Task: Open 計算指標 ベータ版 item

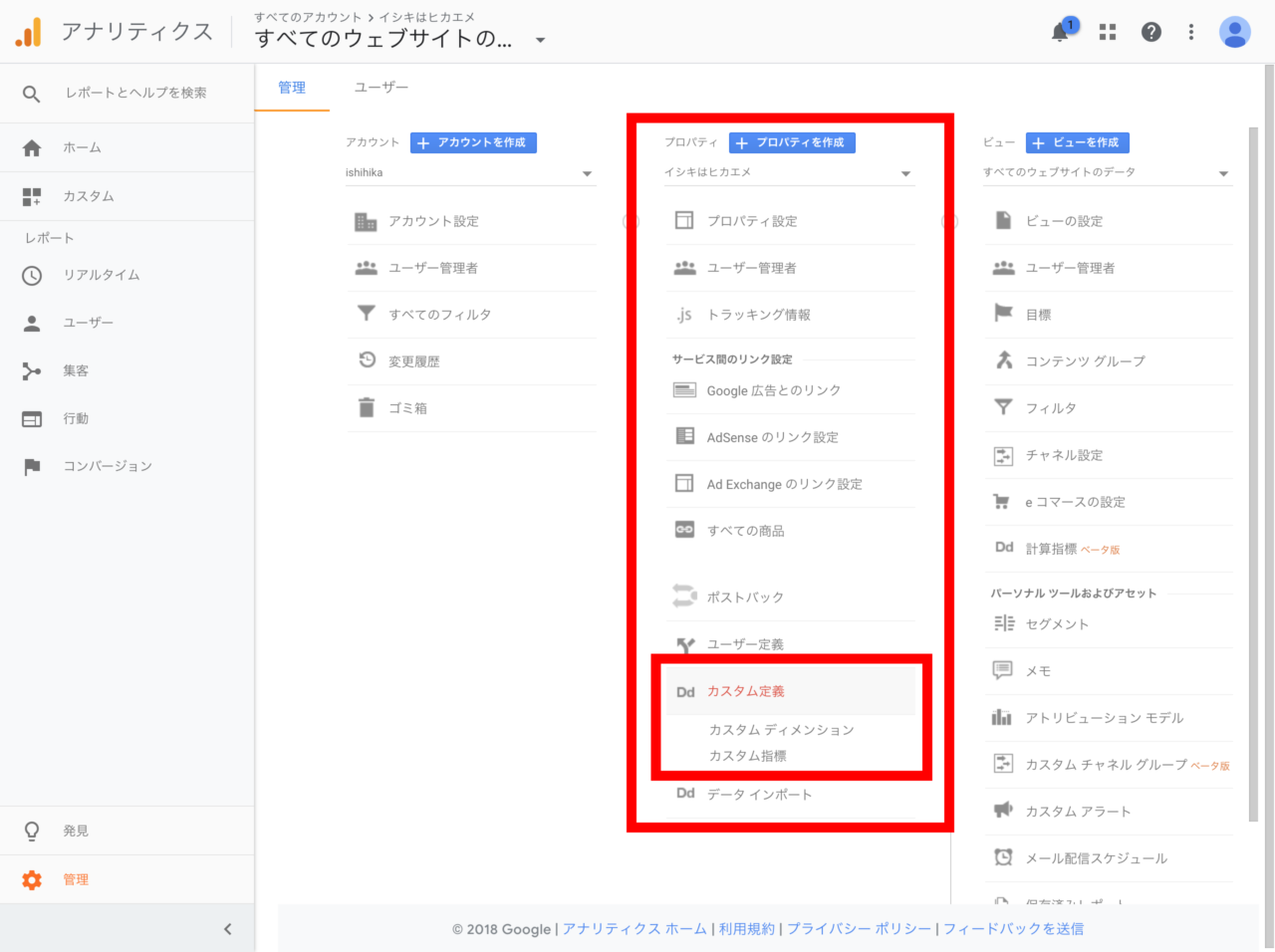Action: [x=1108, y=549]
